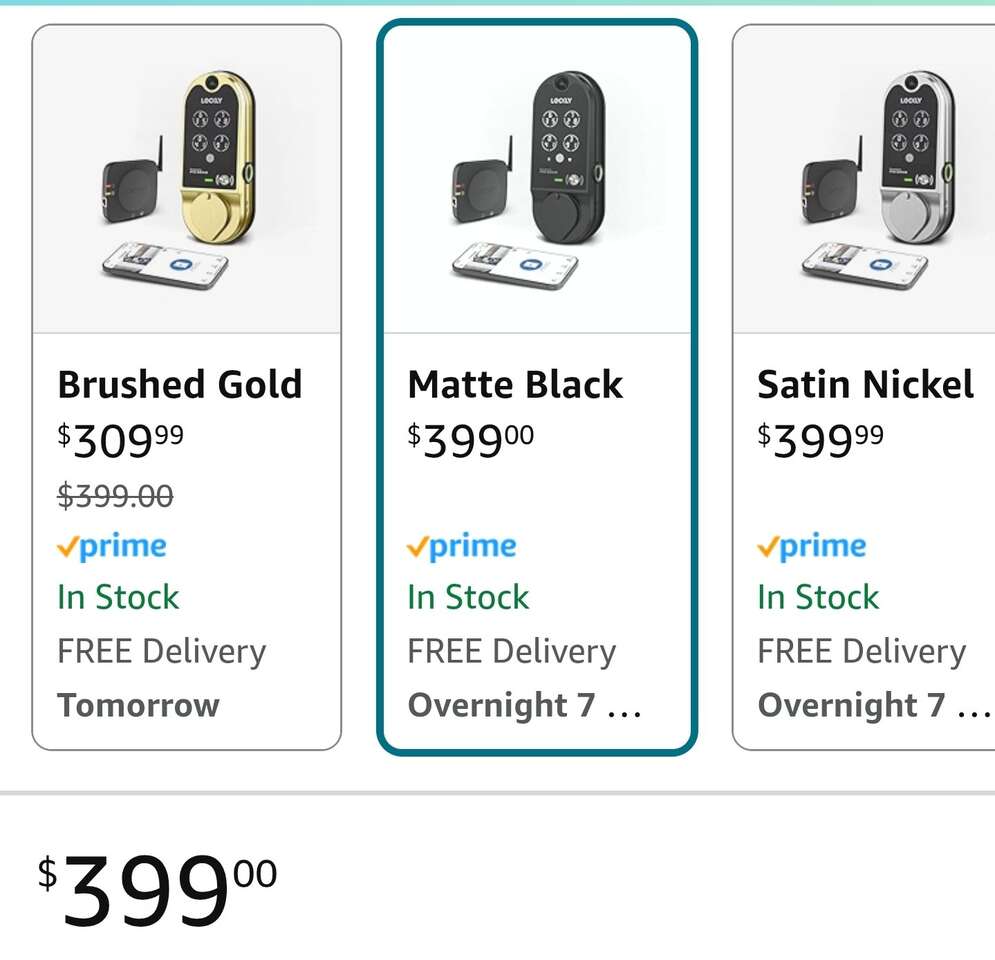Image resolution: width=995 pixels, height=960 pixels.
Task: Click In Stock text under Brushed Gold
Action: (118, 597)
